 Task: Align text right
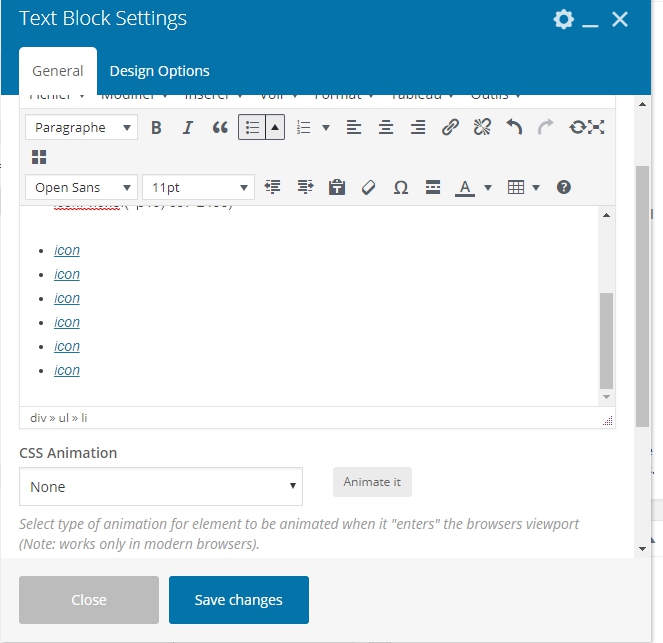tap(418, 127)
